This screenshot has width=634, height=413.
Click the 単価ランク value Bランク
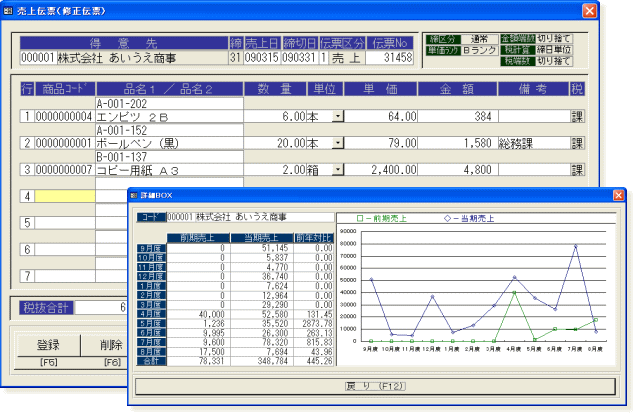click(480, 50)
